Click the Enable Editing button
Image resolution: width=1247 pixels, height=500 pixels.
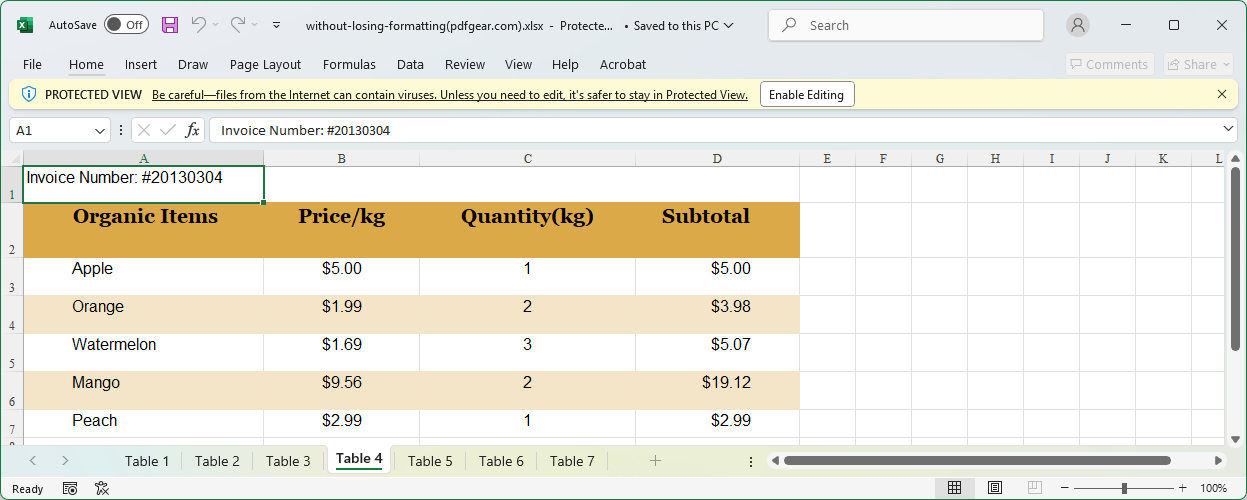[806, 95]
